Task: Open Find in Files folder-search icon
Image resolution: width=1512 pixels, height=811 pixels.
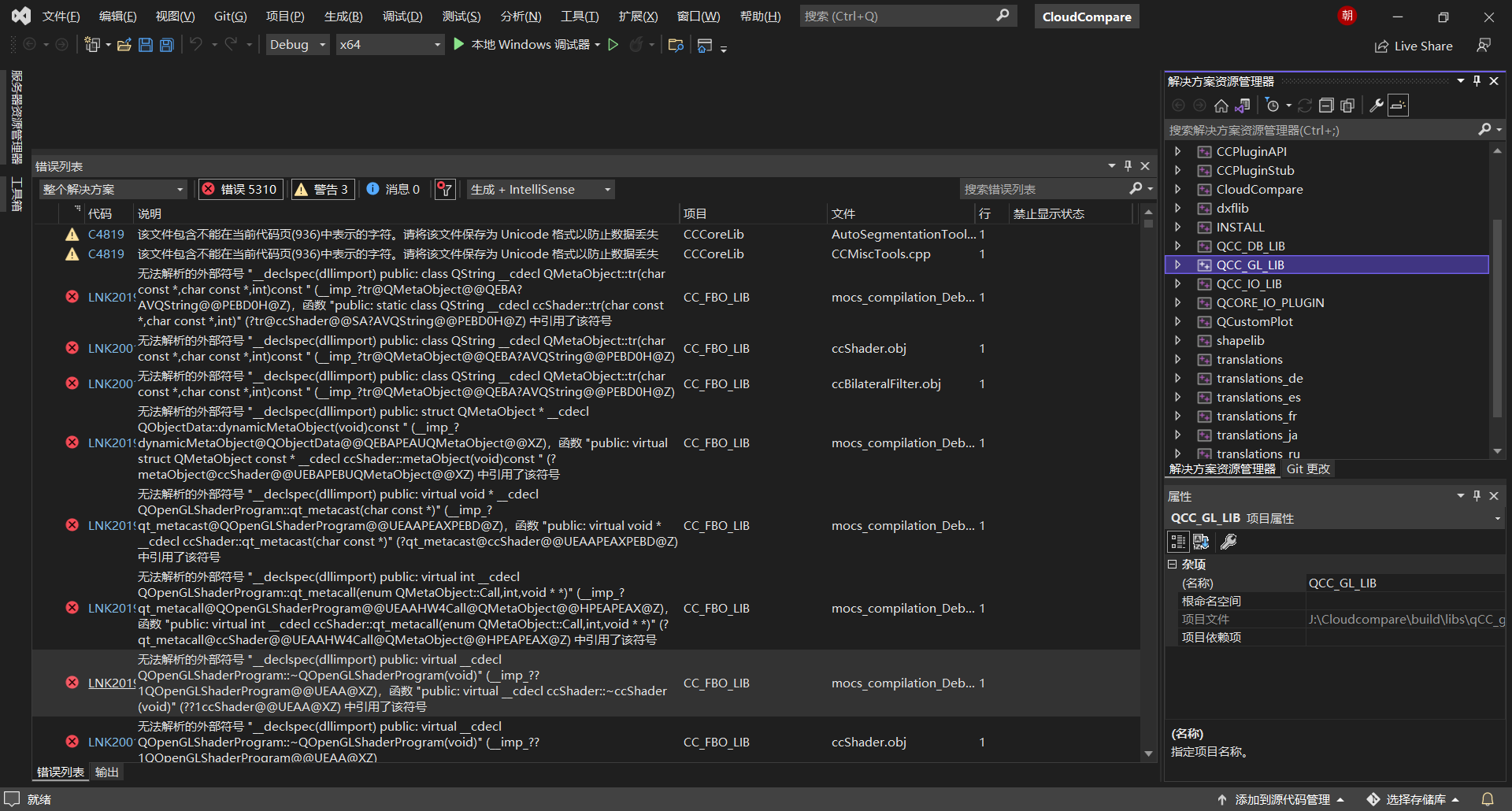Action: (676, 45)
